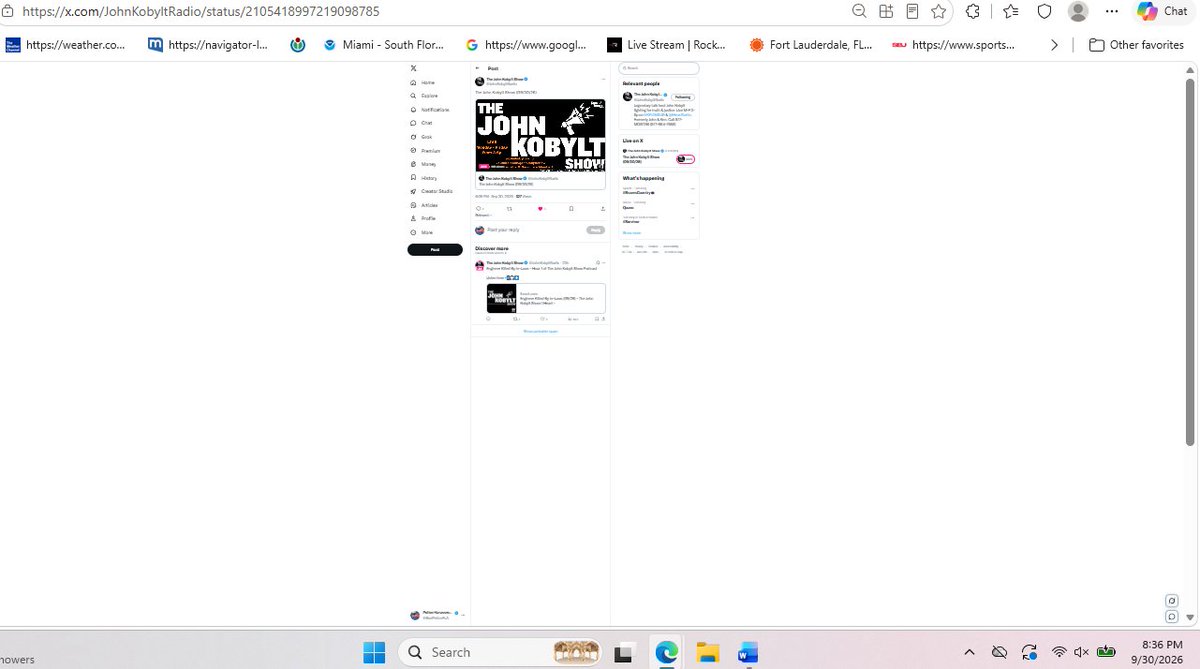Open browser profile avatar
1200x669 pixels.
1078,11
